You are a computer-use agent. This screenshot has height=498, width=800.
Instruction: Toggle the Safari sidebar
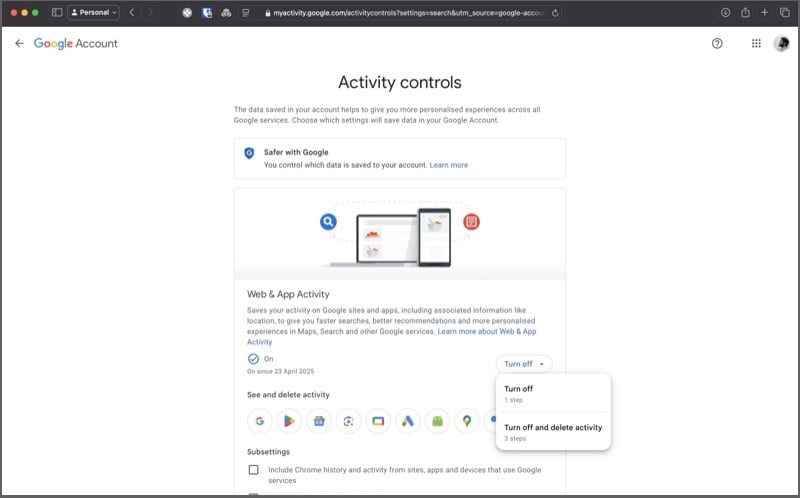[57, 12]
